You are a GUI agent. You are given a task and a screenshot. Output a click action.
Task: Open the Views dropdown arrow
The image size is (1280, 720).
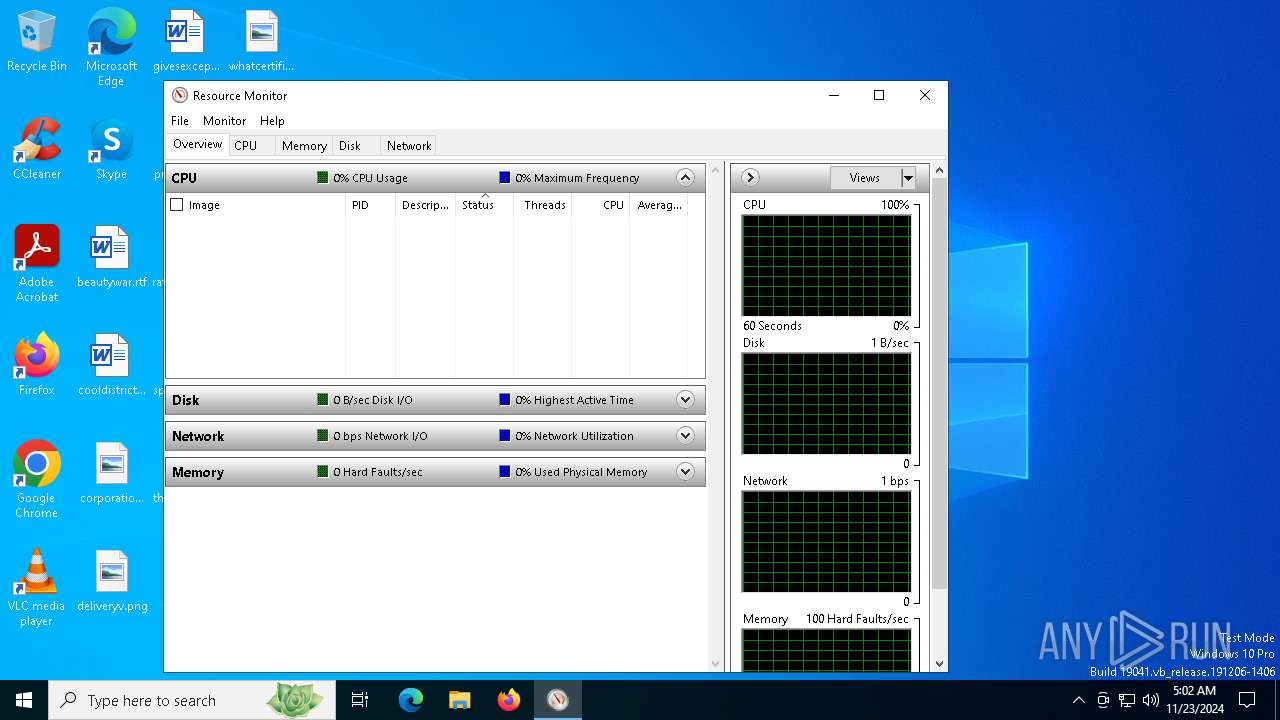[908, 178]
